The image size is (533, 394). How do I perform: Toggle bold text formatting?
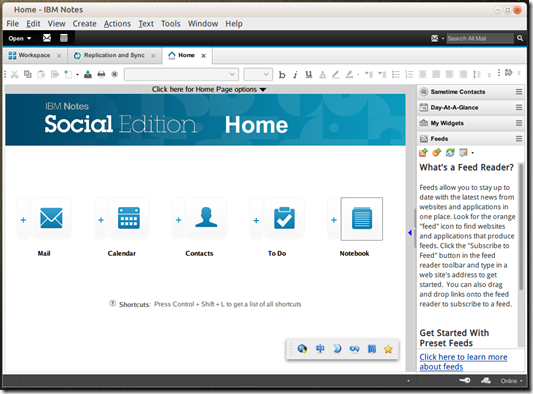coord(282,75)
